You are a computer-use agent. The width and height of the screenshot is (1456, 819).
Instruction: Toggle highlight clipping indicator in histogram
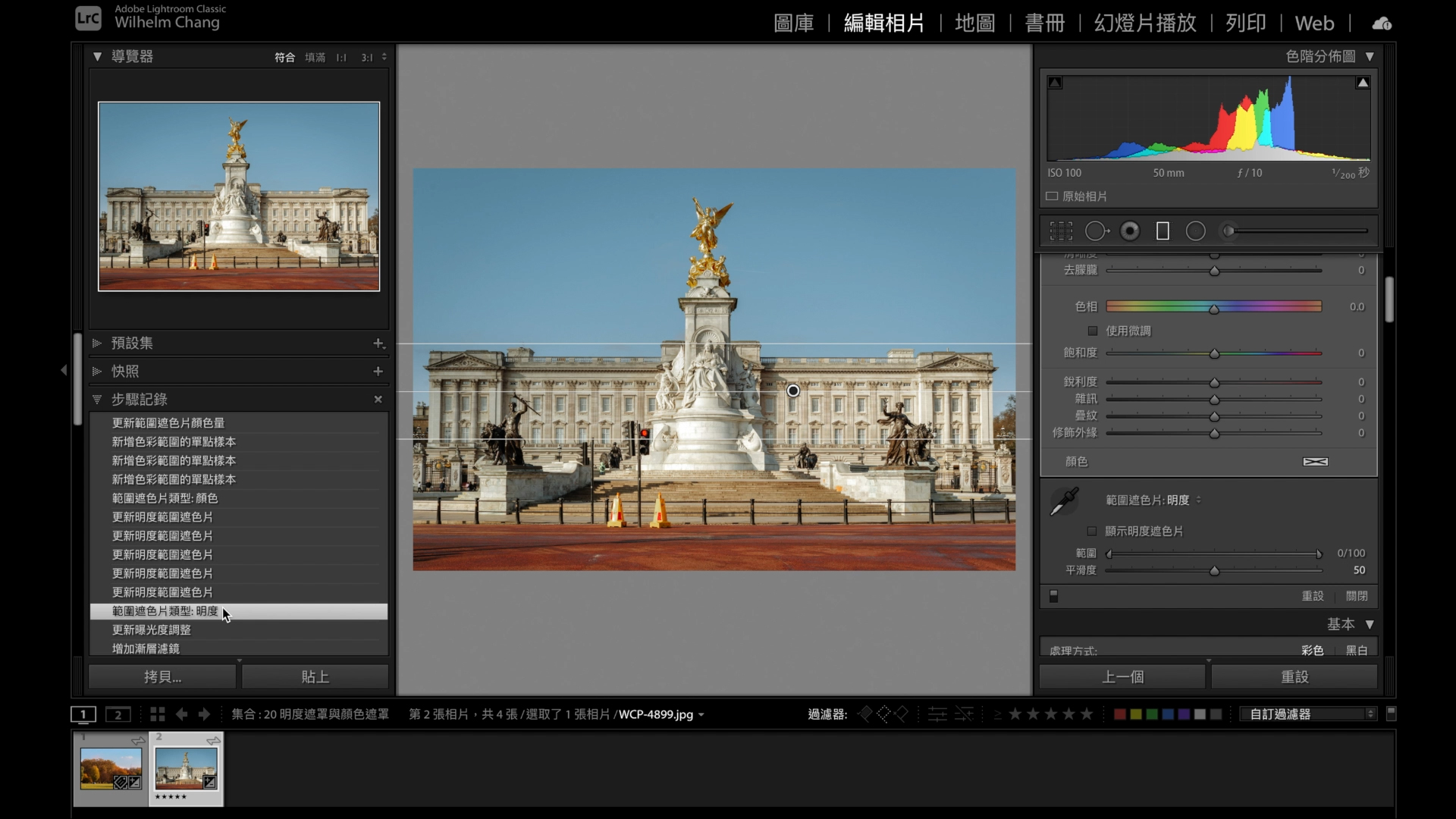[x=1363, y=83]
